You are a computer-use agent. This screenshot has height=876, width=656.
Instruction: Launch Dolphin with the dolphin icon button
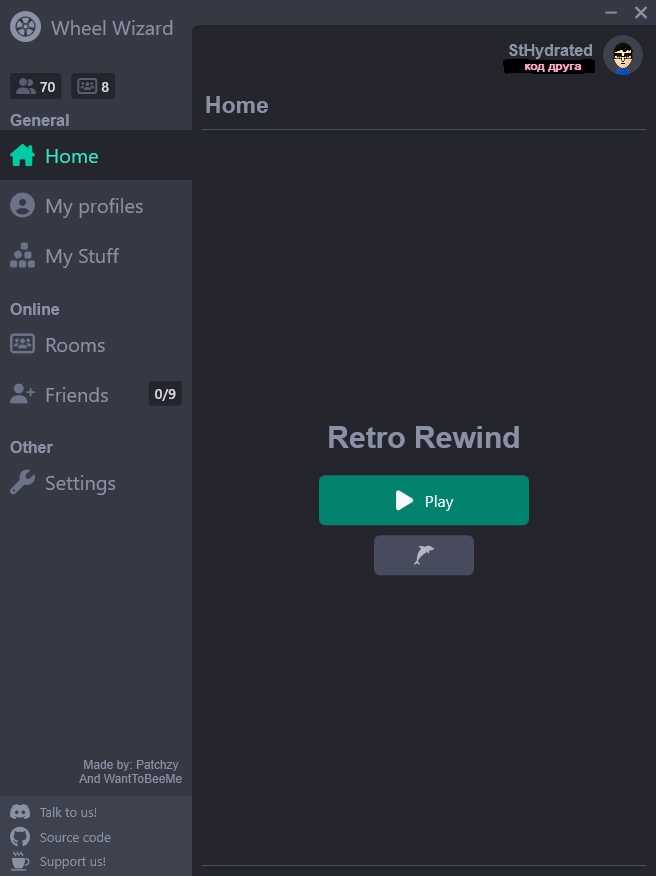(423, 555)
